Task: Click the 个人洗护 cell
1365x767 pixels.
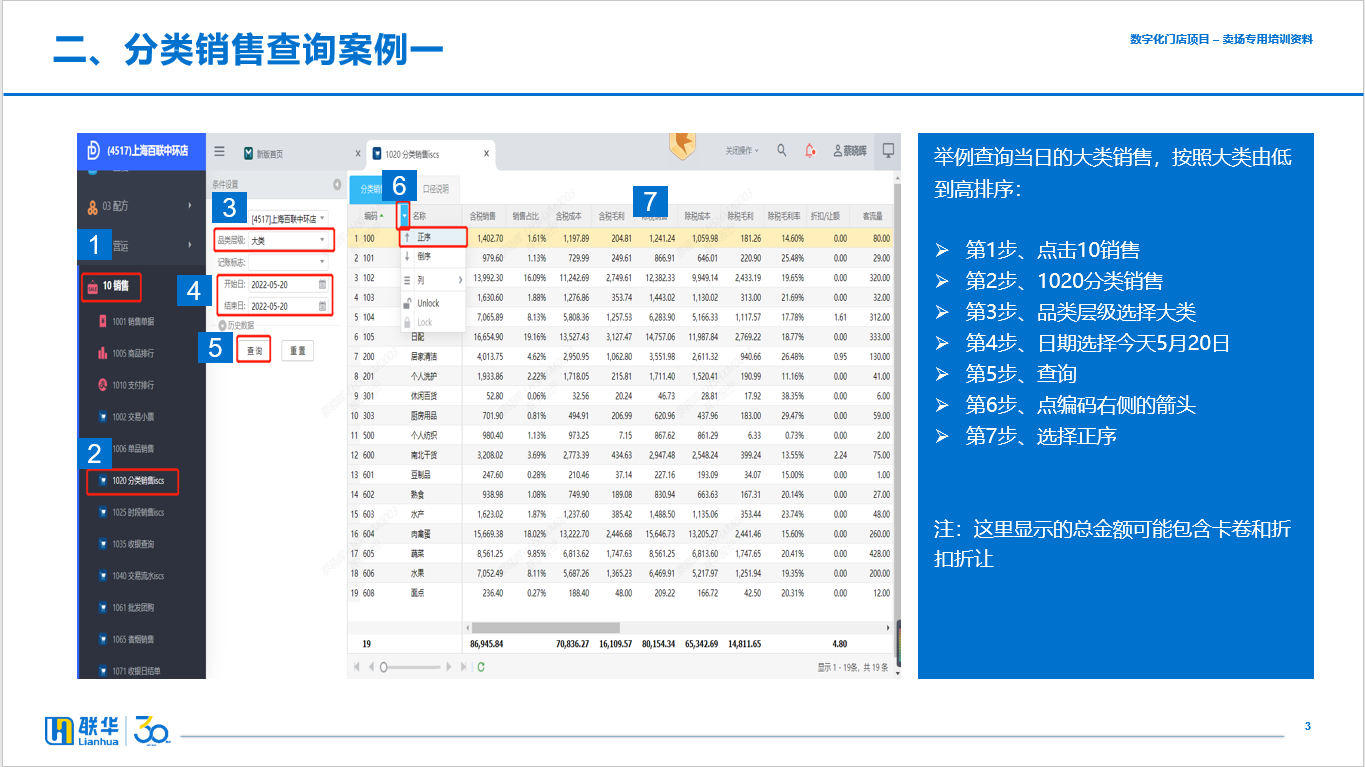Action: coord(426,376)
